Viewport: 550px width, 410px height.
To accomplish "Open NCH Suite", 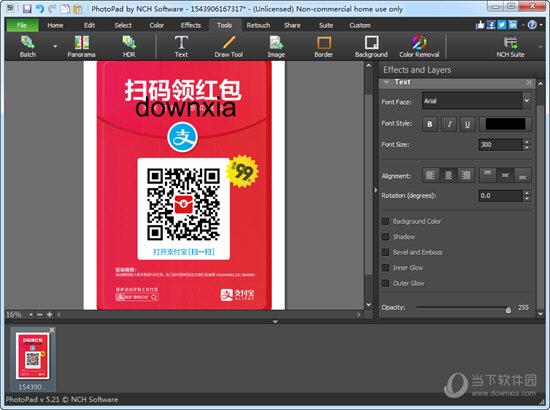I will coord(510,47).
